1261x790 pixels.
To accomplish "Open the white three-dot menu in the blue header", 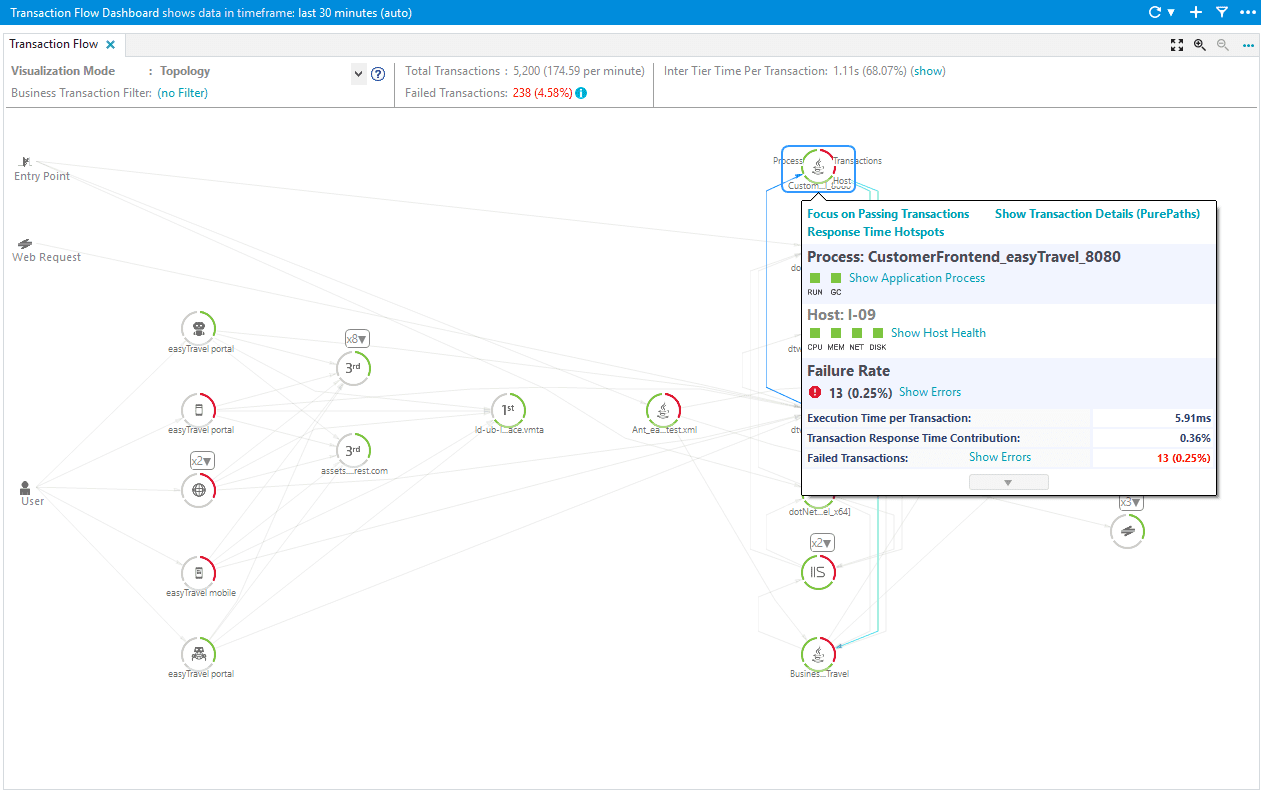I will point(1246,13).
